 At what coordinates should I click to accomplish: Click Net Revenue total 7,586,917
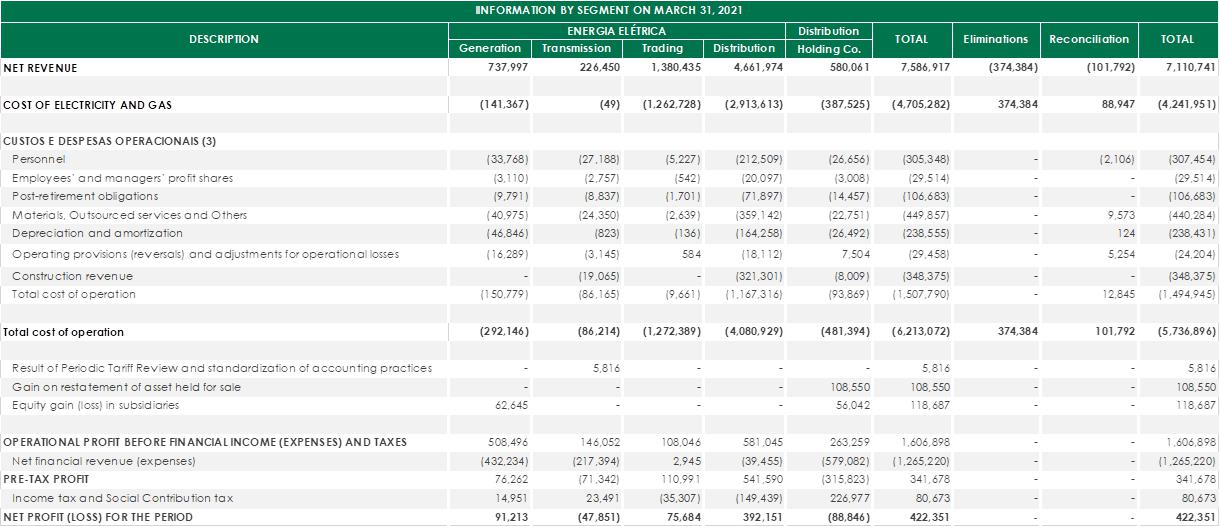coord(924,68)
